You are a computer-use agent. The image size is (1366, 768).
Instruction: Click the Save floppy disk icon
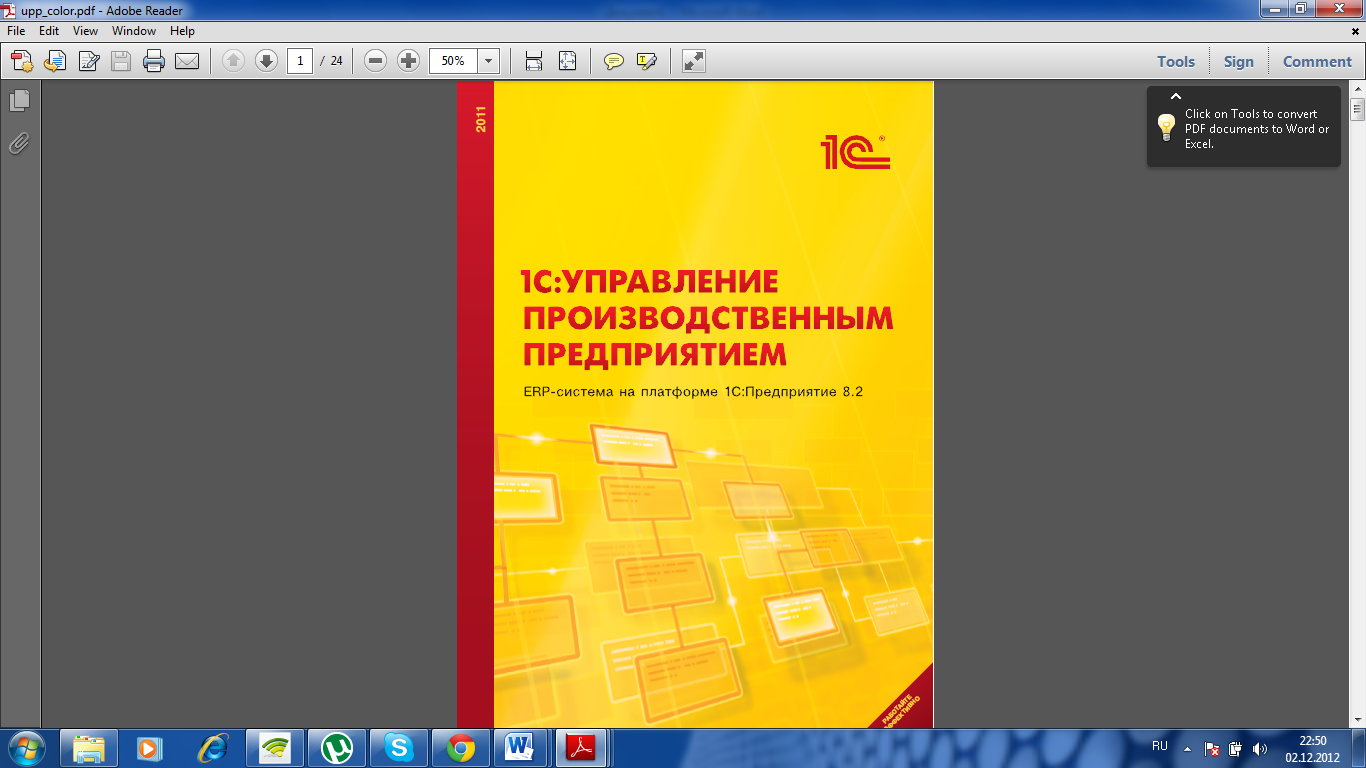(x=121, y=61)
